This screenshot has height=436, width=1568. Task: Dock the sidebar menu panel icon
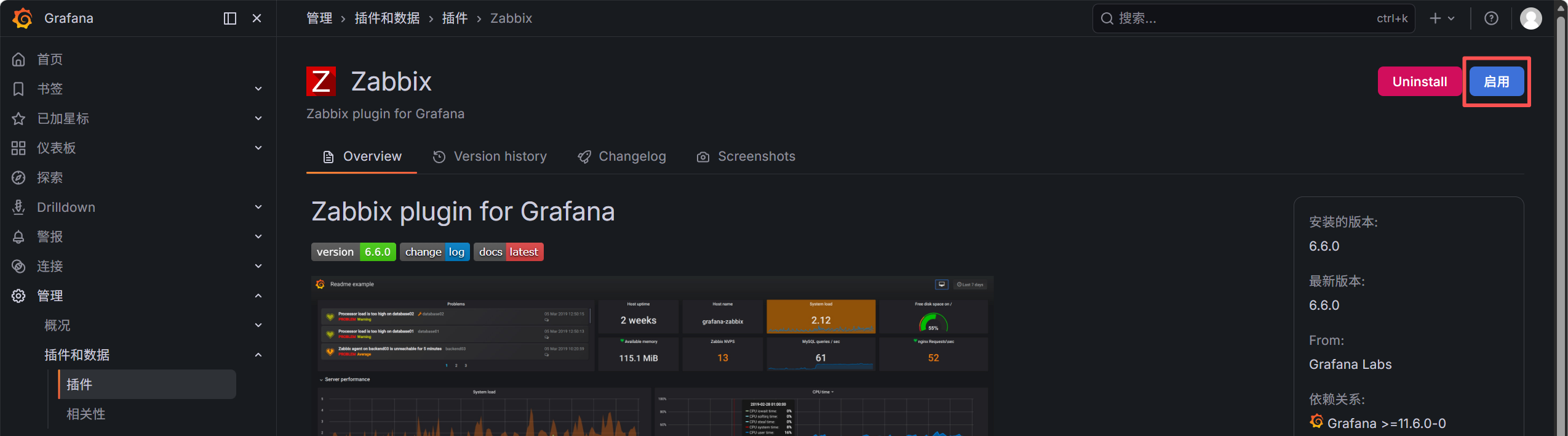[x=230, y=18]
